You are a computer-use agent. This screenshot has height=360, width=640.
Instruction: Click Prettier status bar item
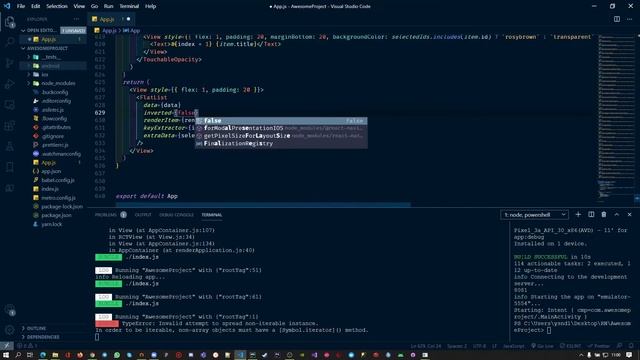[599, 346]
